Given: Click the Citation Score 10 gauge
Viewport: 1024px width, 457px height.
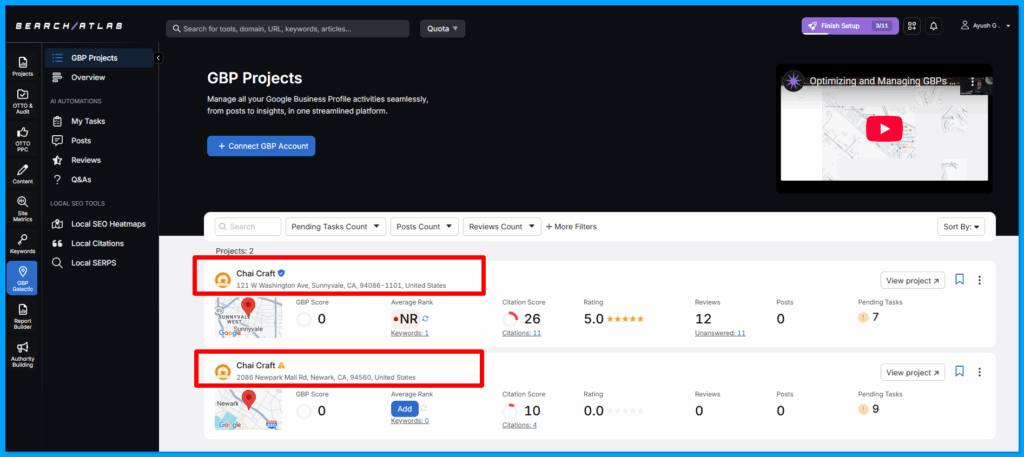Looking at the screenshot, I should pyautogui.click(x=511, y=411).
